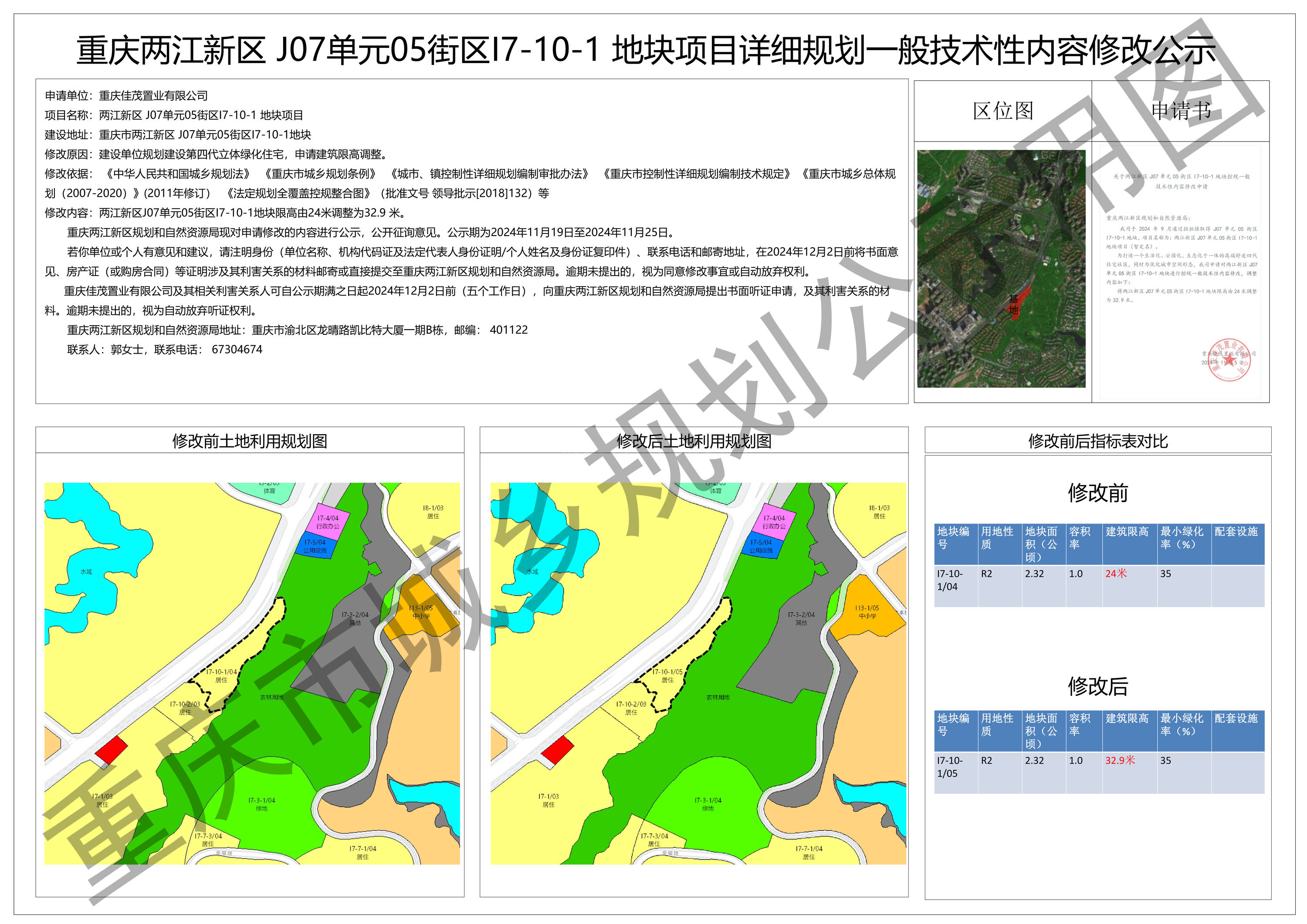Click the 修改后土地利用规划图 header
Screen dimensions: 1307x924
(x=694, y=441)
